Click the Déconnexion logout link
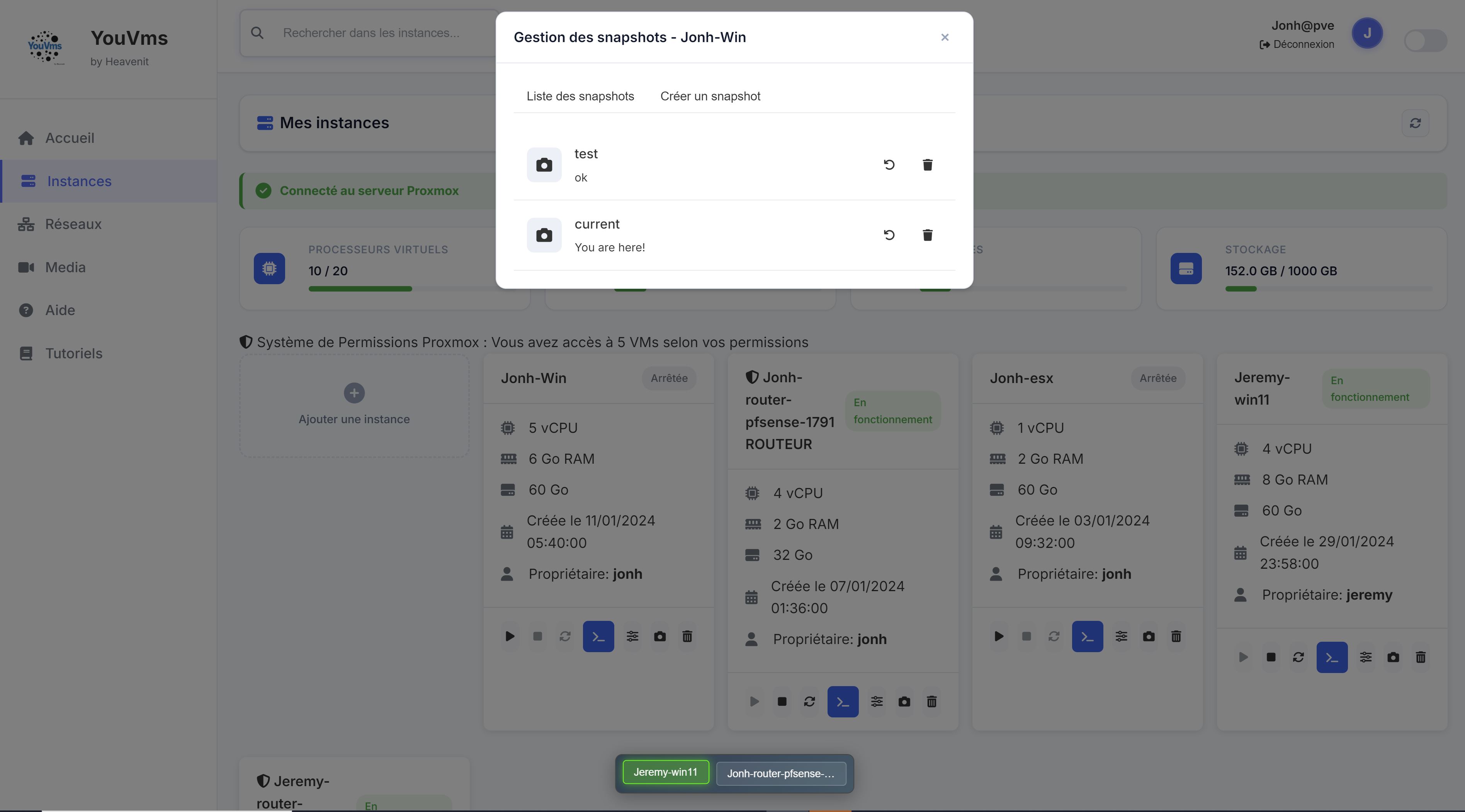The width and height of the screenshot is (1465, 812). point(1297,44)
